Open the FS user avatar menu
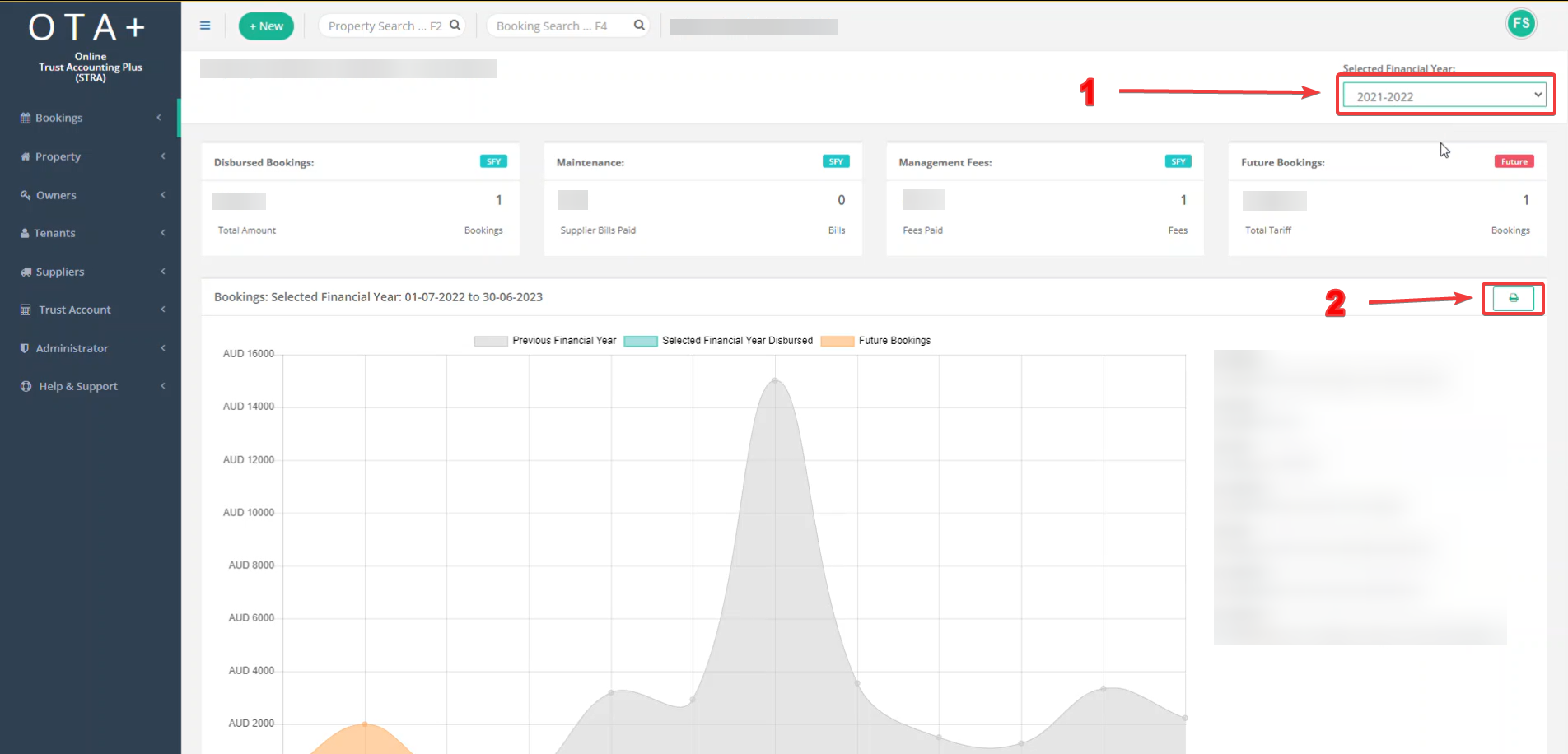The image size is (1568, 754). [x=1521, y=23]
